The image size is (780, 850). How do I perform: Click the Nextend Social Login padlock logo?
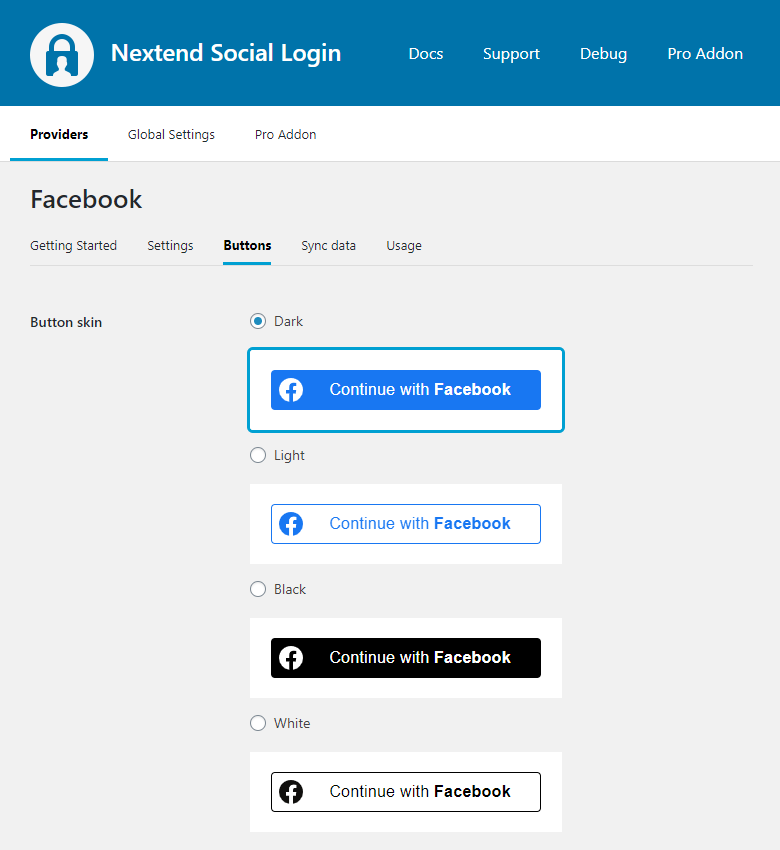(62, 54)
